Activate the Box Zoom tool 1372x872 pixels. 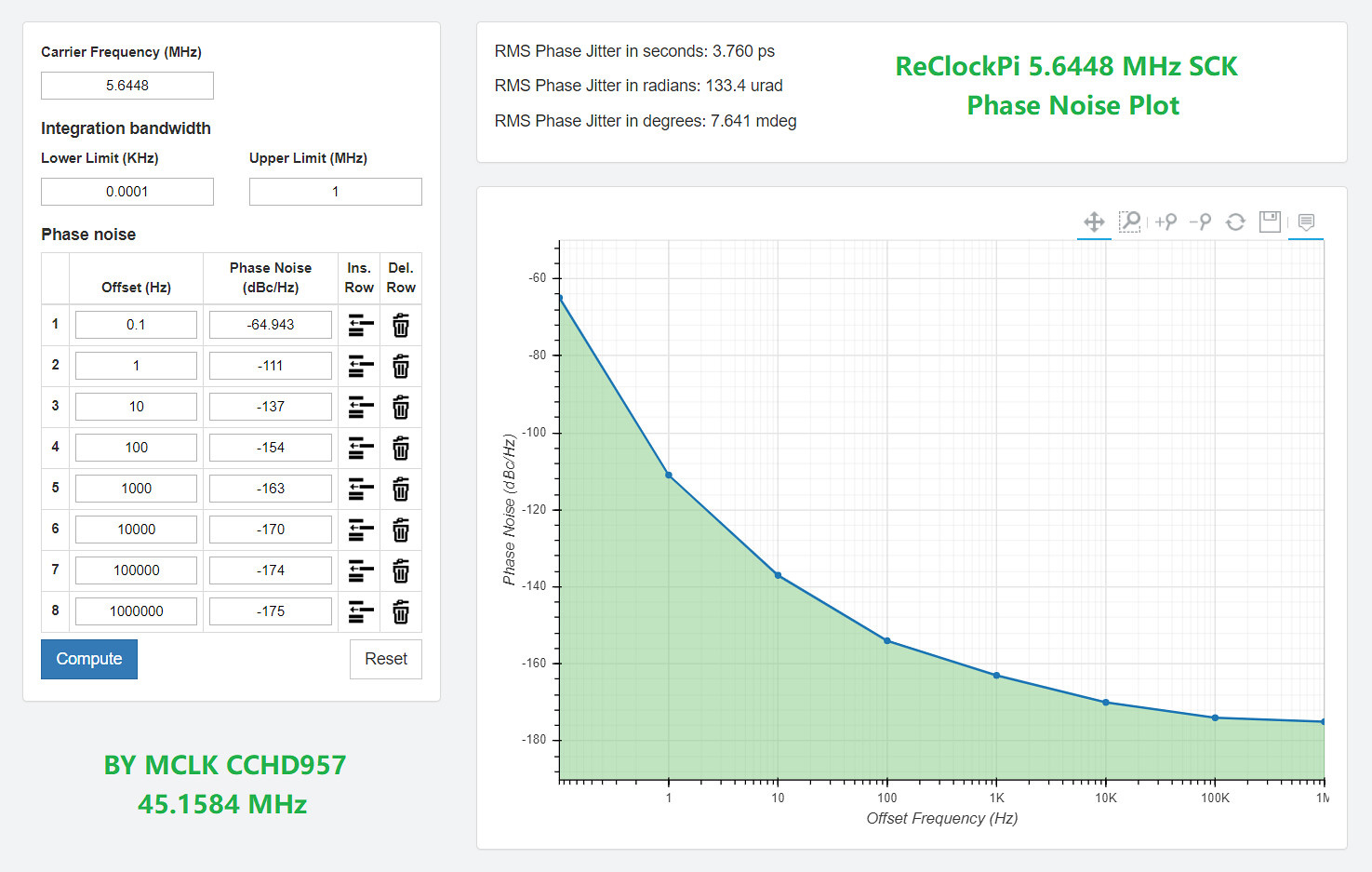1129,221
